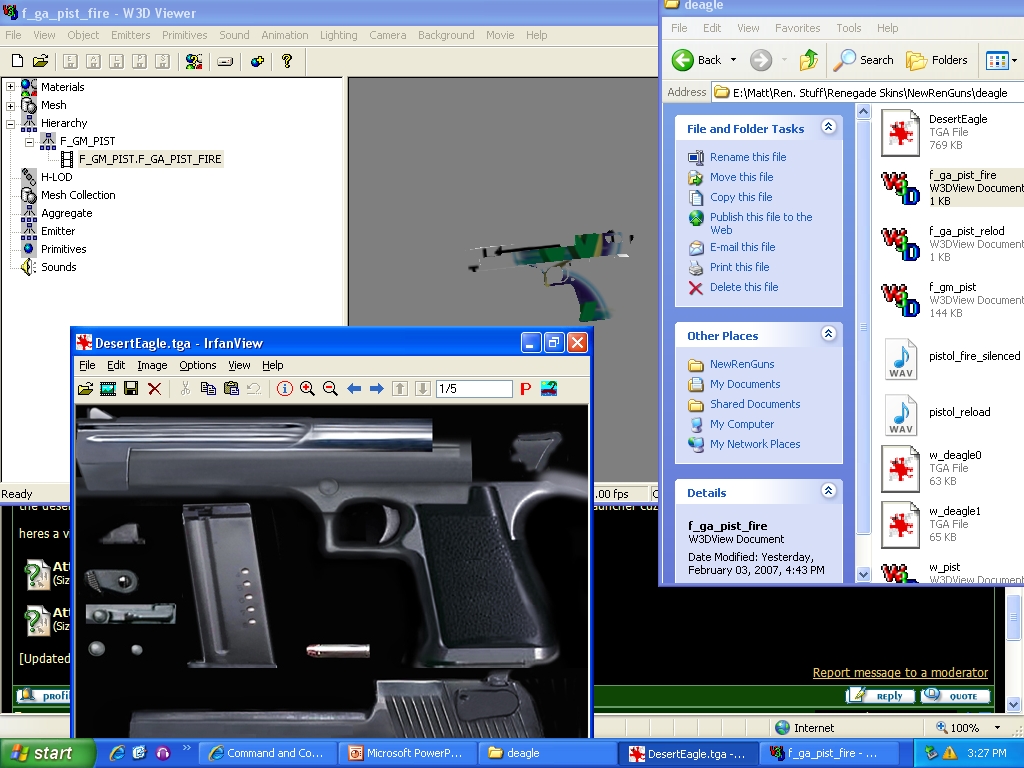Click the New document icon in W3D Viewer
Image resolution: width=1024 pixels, height=768 pixels.
[x=15, y=61]
